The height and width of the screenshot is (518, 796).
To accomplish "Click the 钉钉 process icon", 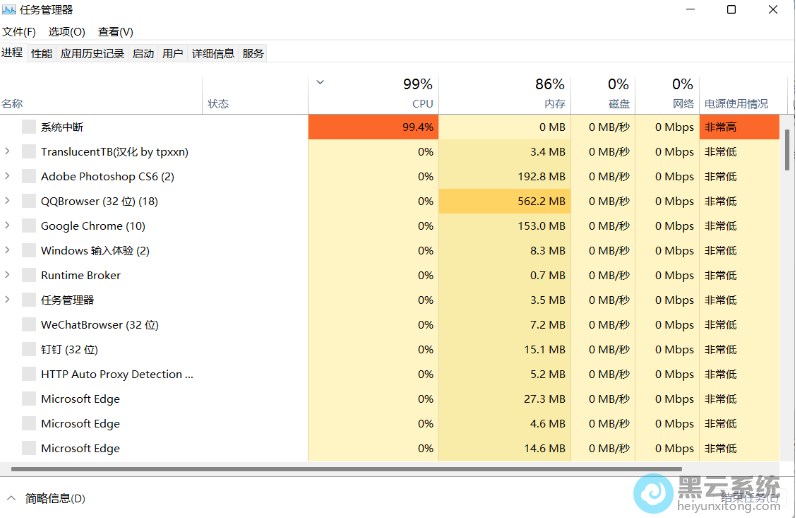I will [29, 349].
